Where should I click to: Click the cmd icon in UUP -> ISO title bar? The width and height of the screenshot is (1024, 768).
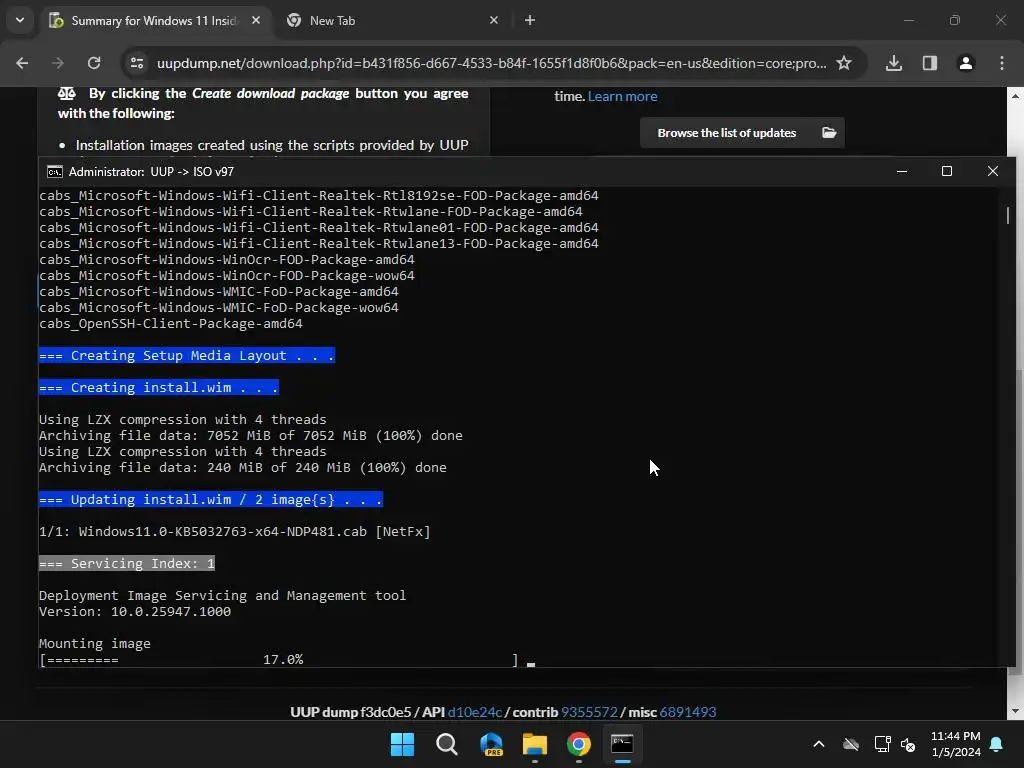tap(55, 172)
